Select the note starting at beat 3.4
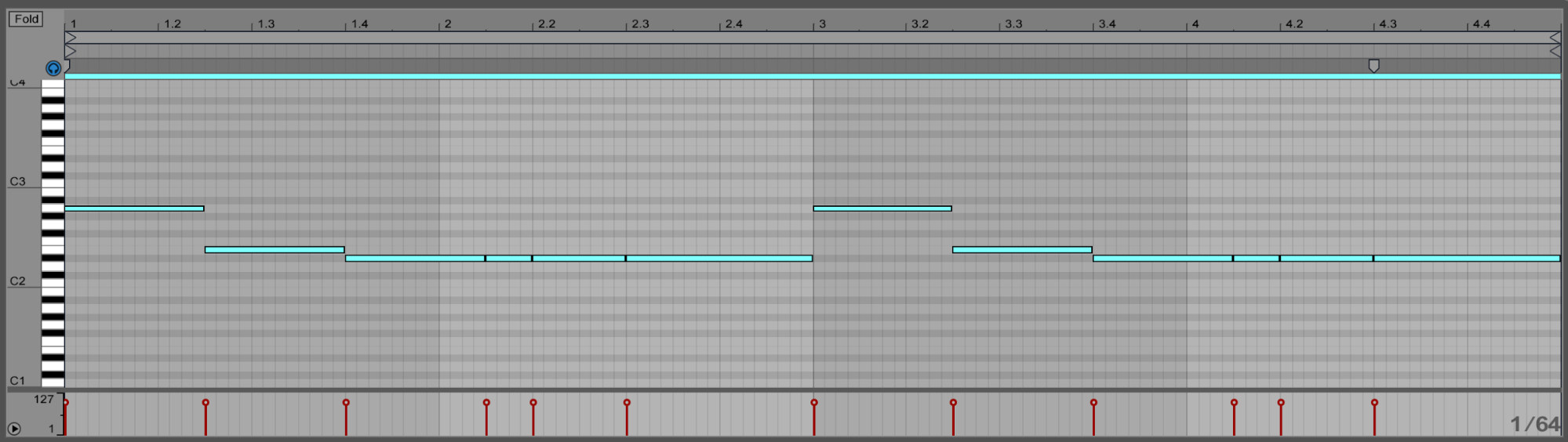Viewport: 1568px width, 442px height. [x=1162, y=259]
